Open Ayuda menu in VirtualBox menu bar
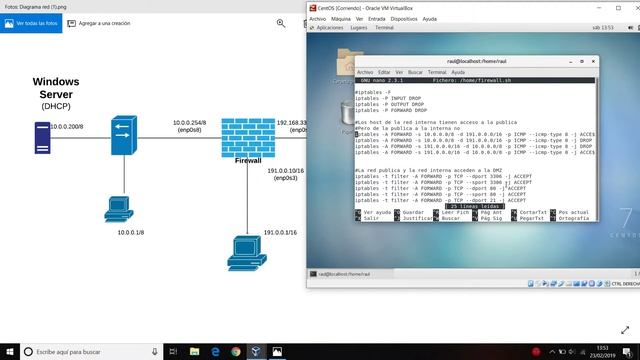 click(429, 19)
